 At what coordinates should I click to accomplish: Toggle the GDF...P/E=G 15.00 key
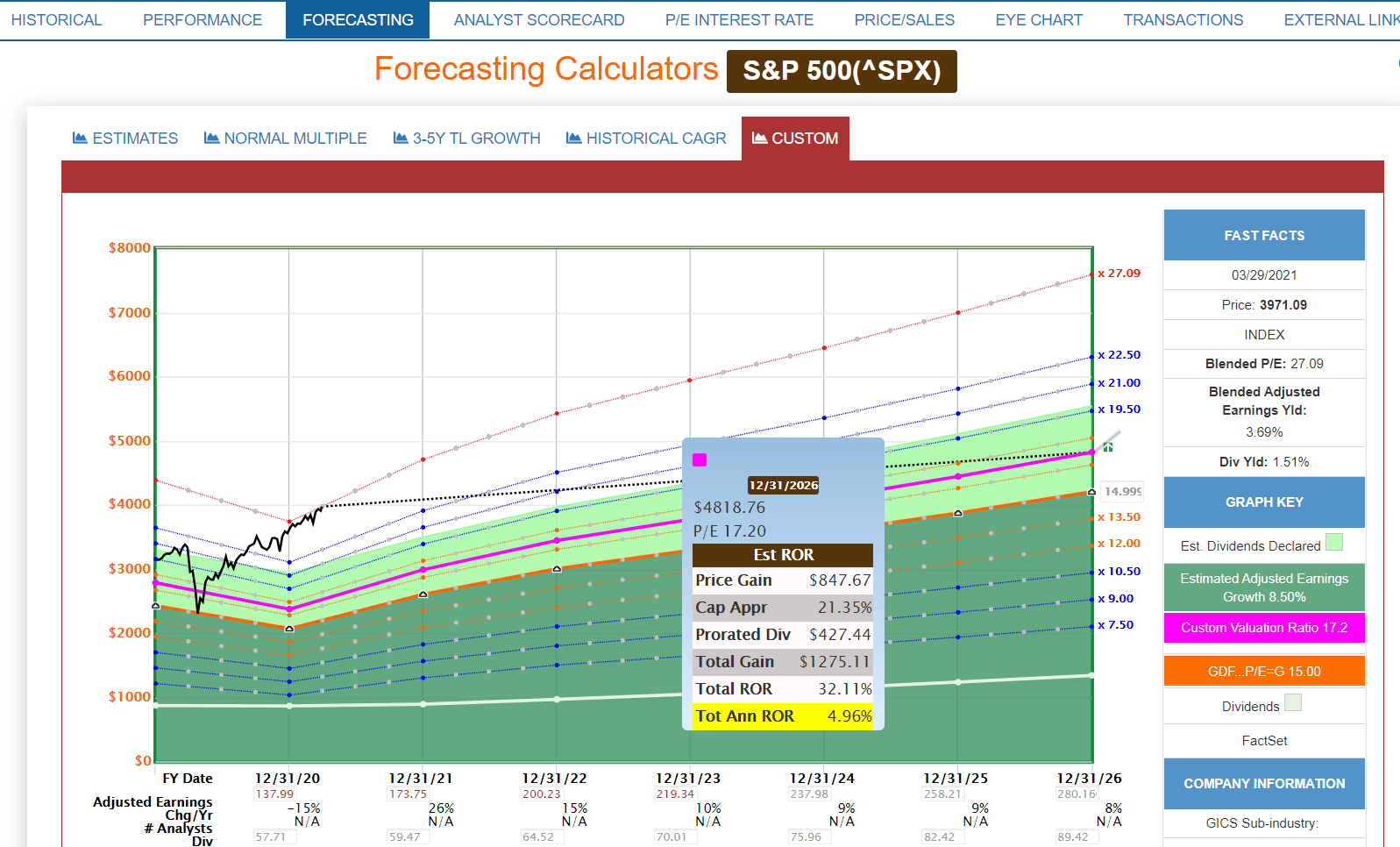click(1264, 671)
